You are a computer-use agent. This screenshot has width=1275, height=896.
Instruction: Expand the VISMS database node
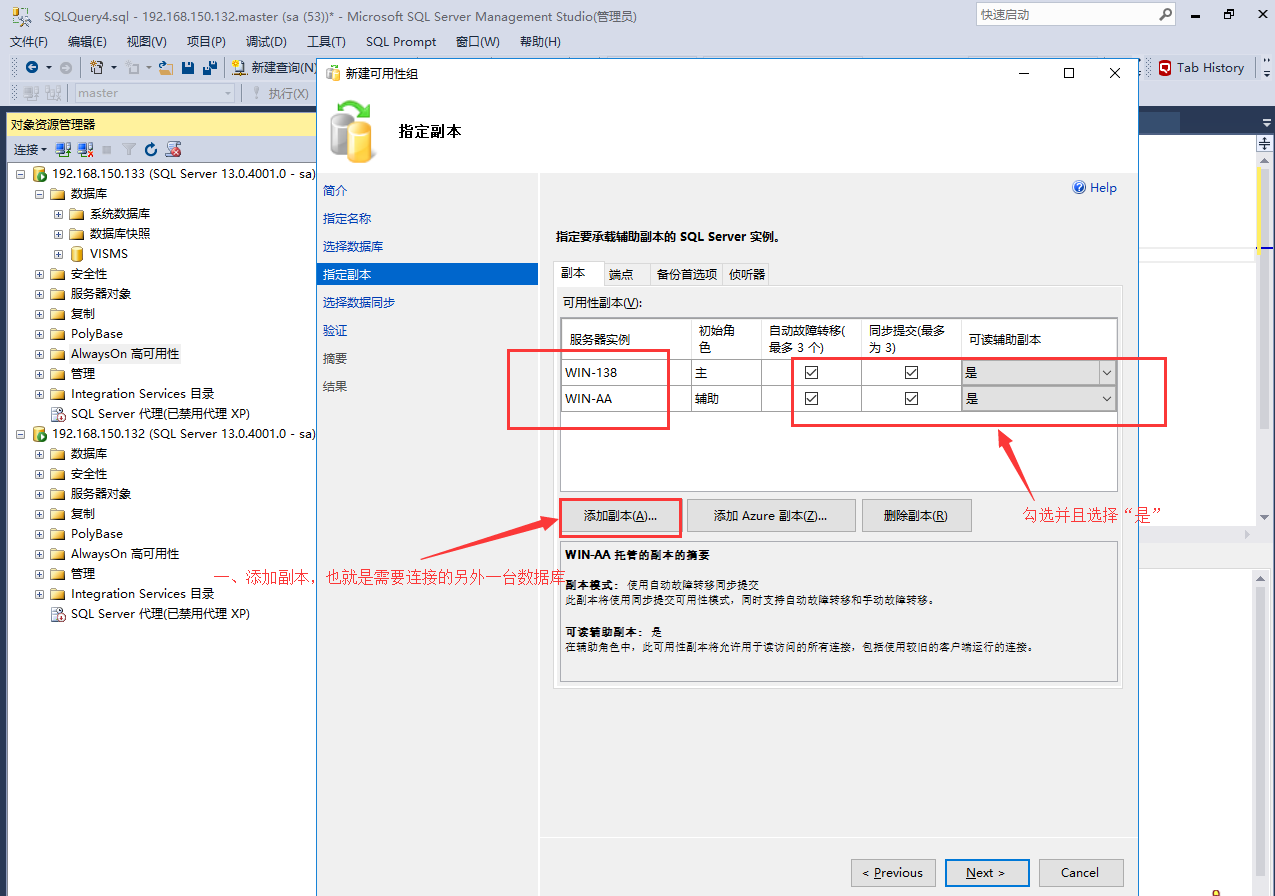coord(57,253)
